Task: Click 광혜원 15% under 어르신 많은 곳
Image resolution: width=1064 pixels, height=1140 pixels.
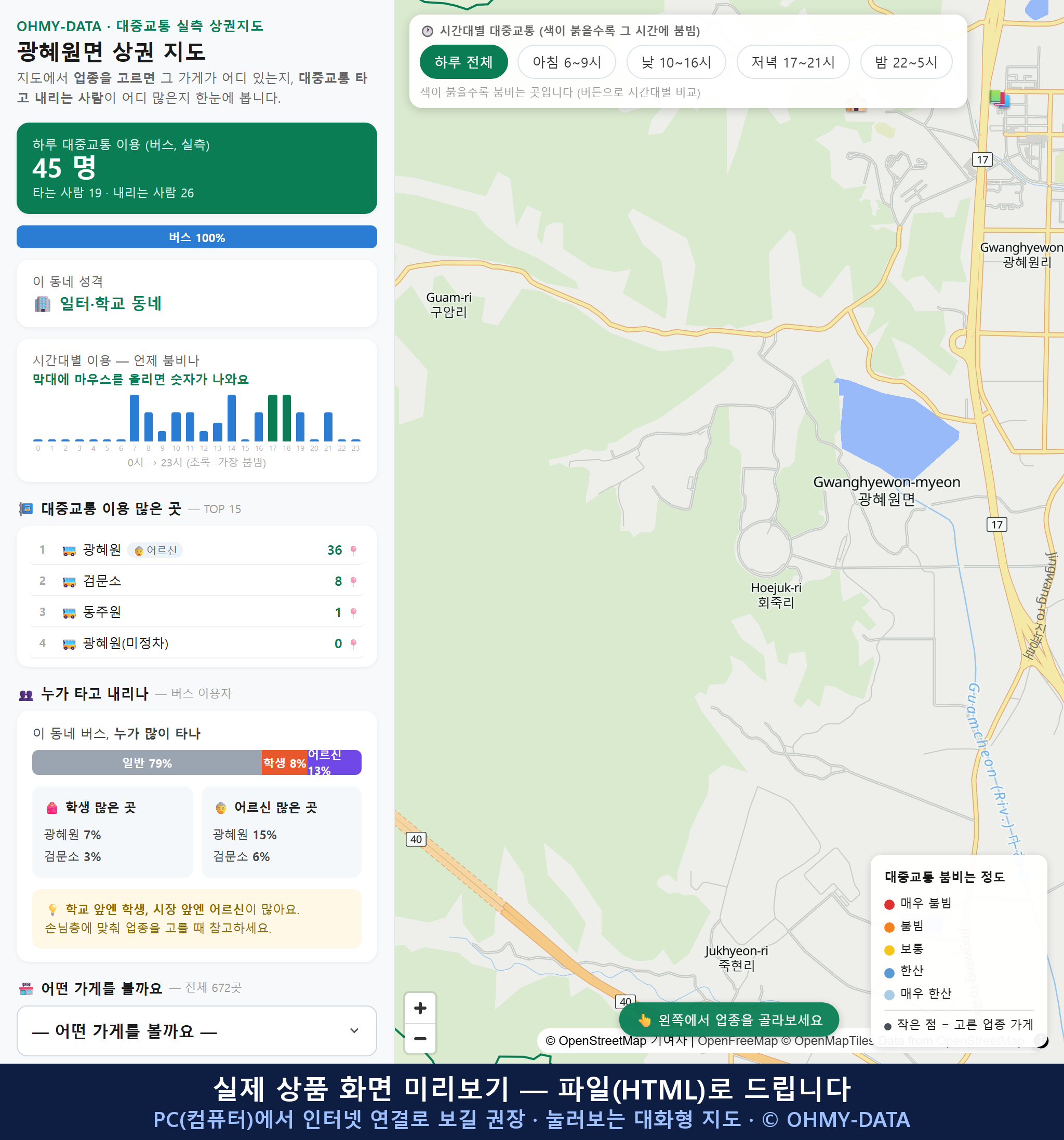Action: [245, 835]
